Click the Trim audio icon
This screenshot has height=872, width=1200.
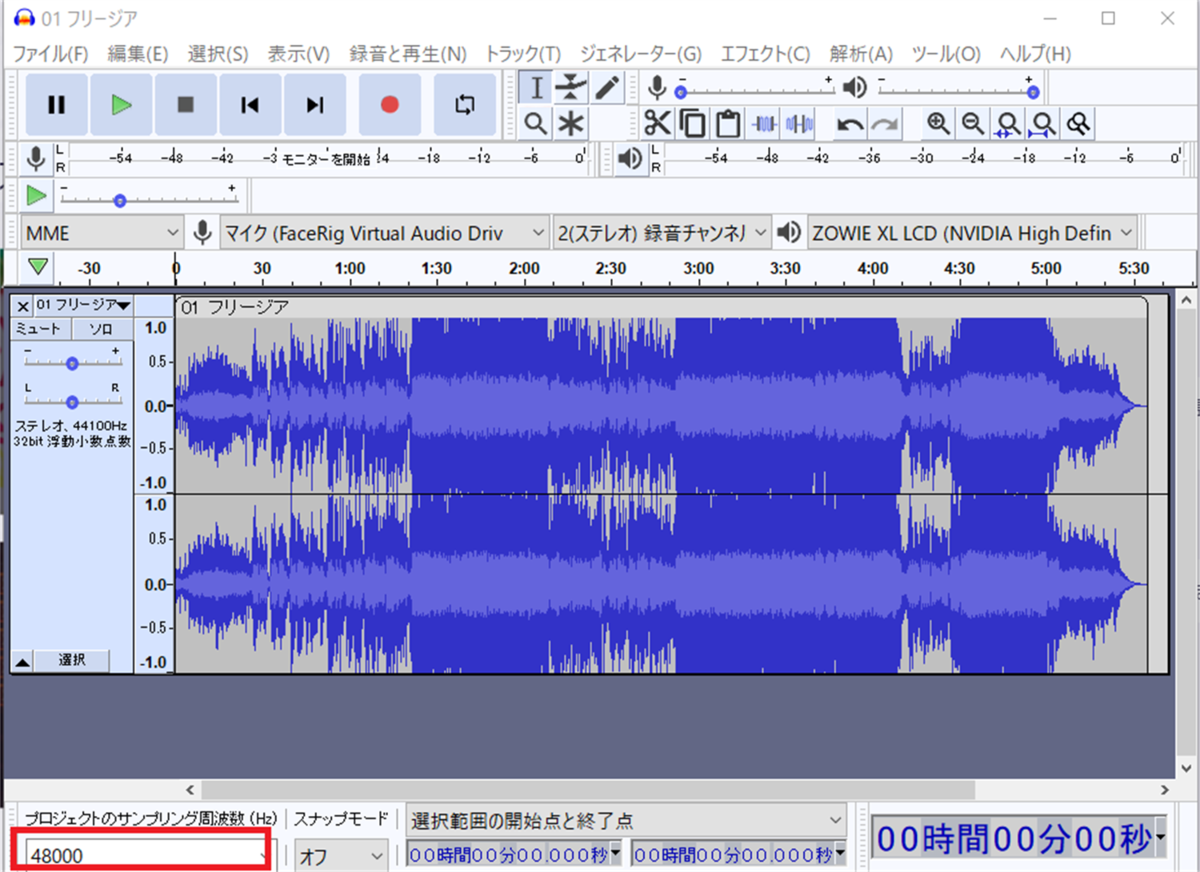764,124
